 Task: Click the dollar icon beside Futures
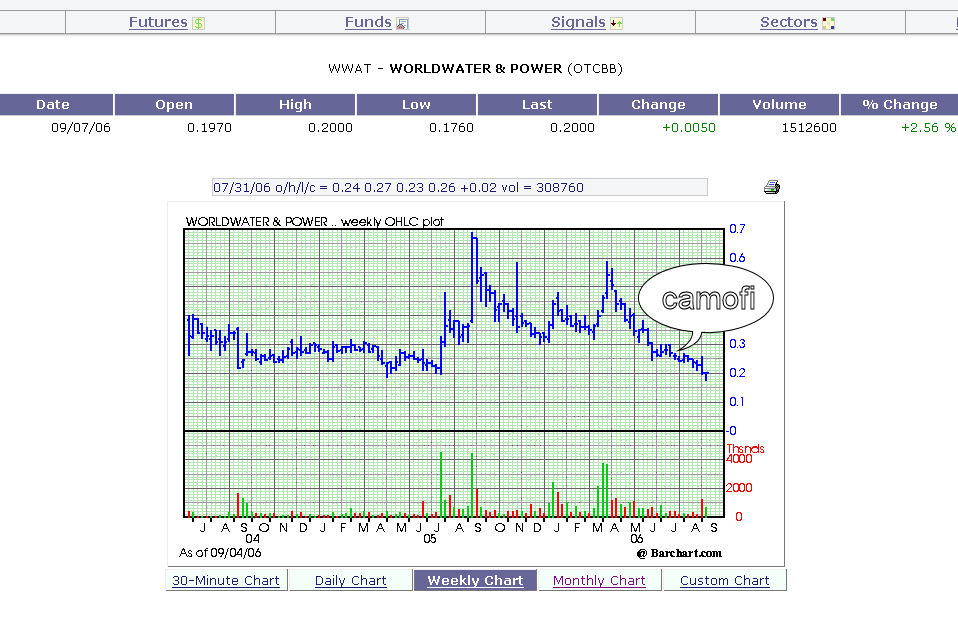[199, 23]
